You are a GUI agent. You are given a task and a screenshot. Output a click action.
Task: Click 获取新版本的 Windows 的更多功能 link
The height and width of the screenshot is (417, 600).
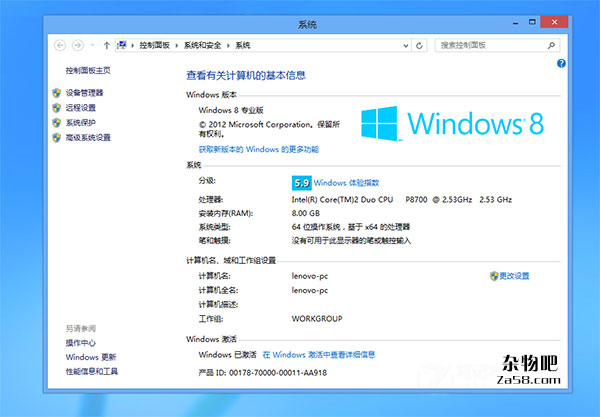(259, 149)
